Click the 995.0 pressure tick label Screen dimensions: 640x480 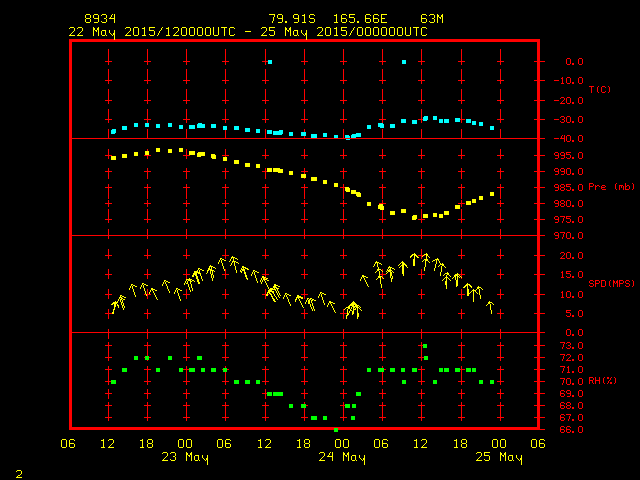[x=569, y=156]
